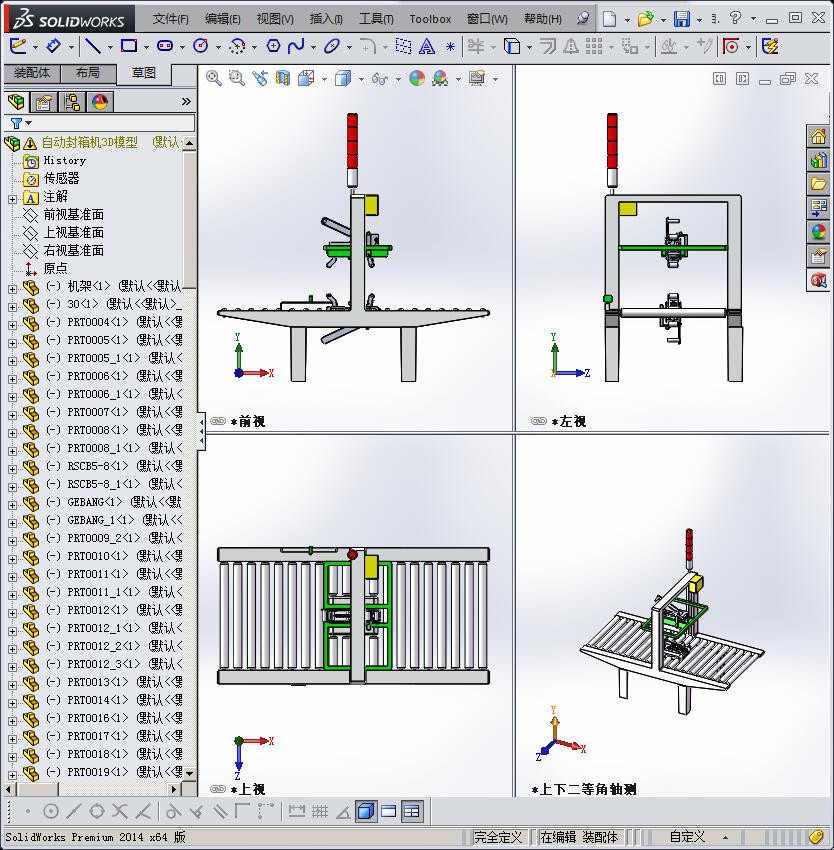The width and height of the screenshot is (834, 850).
Task: Click the Previous View icon
Action: click(x=260, y=79)
